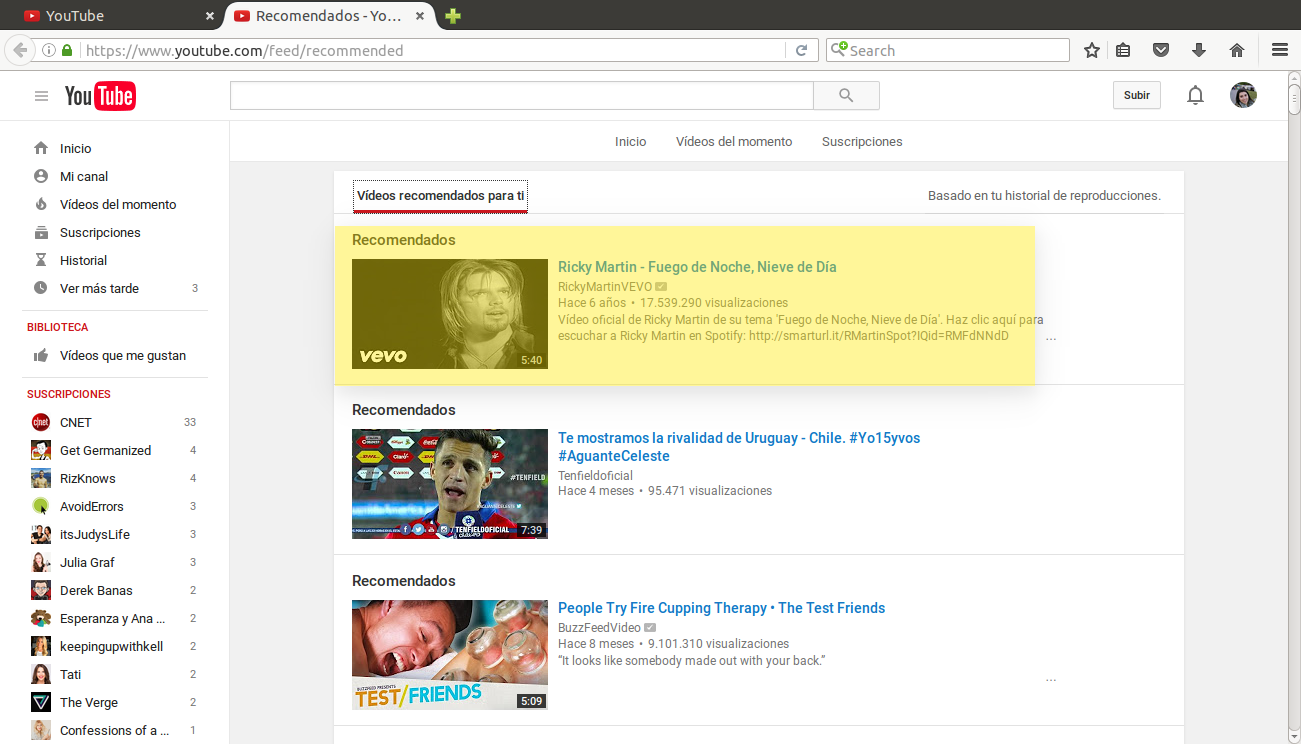Open Vídeos del momento in top navigation
The height and width of the screenshot is (744, 1301).
click(x=734, y=142)
